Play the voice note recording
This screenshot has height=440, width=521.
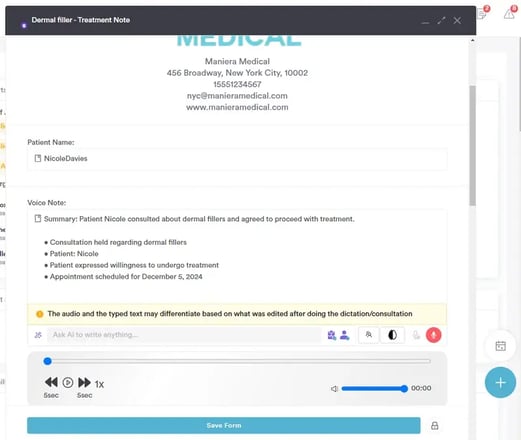coord(68,382)
